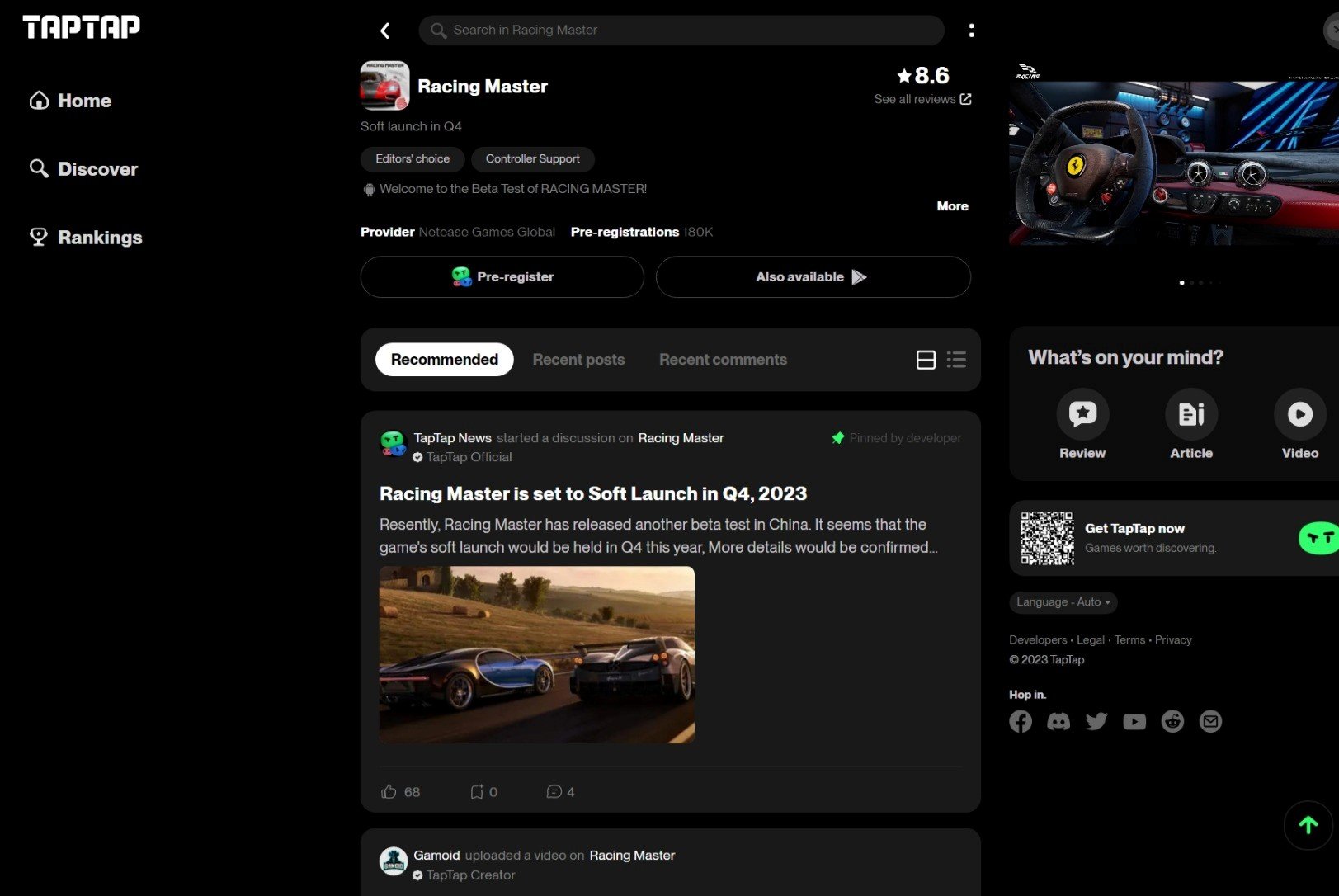Select the Editors' choice tag
This screenshot has width=1339, height=896.
click(413, 159)
